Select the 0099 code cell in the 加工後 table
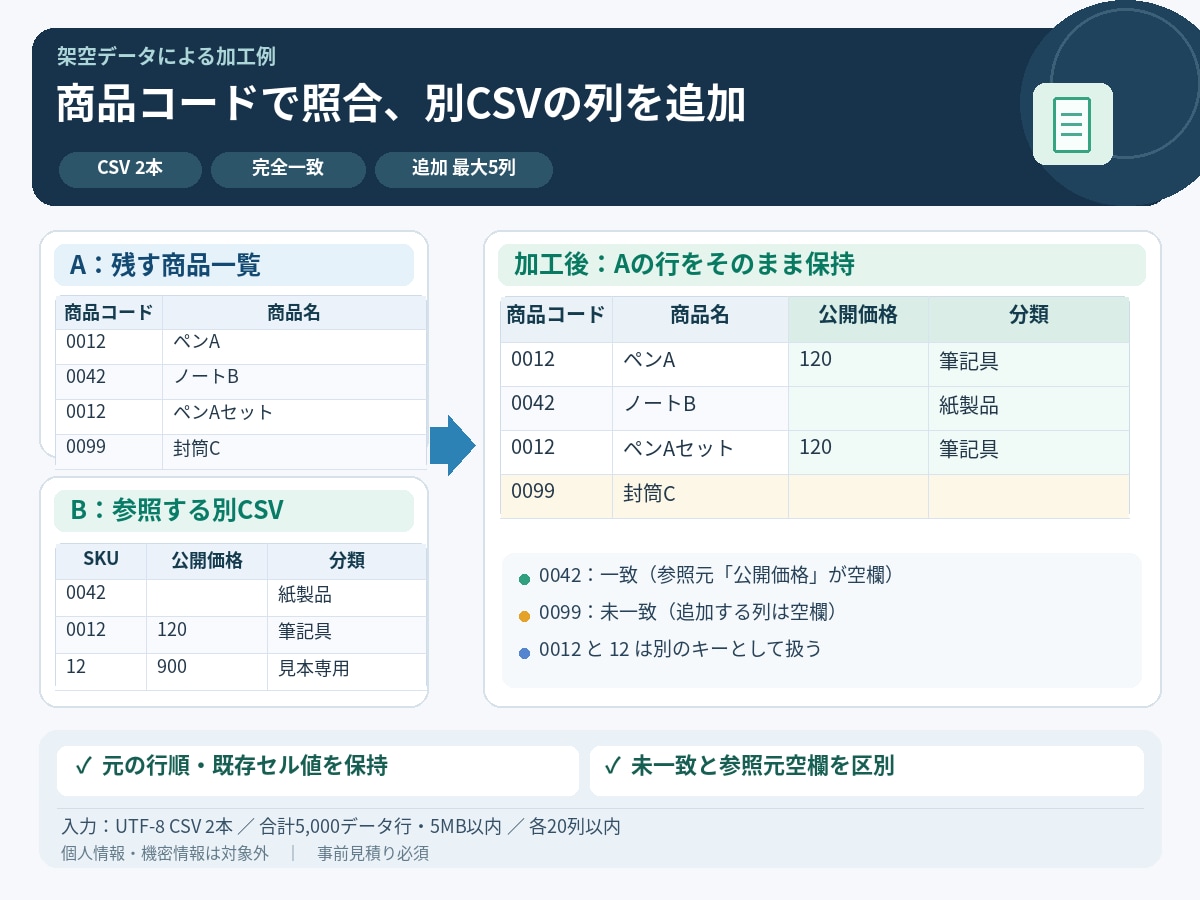Screen dimensions: 1200x900 pos(556,496)
